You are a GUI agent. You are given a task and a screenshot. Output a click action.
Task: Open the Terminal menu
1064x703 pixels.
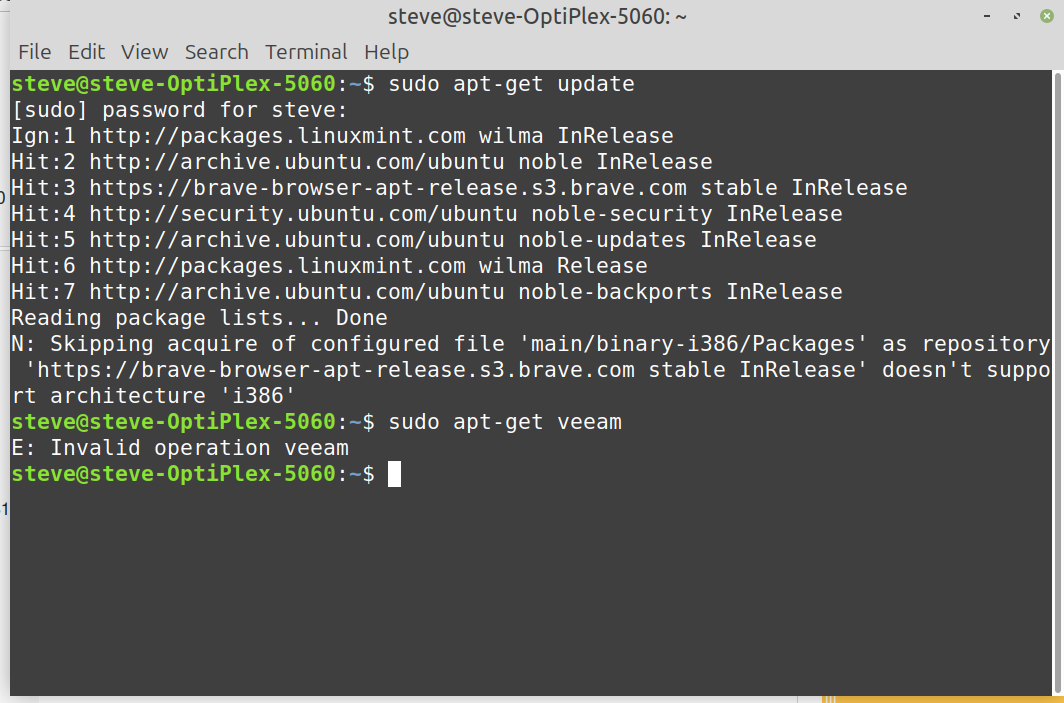[x=306, y=52]
